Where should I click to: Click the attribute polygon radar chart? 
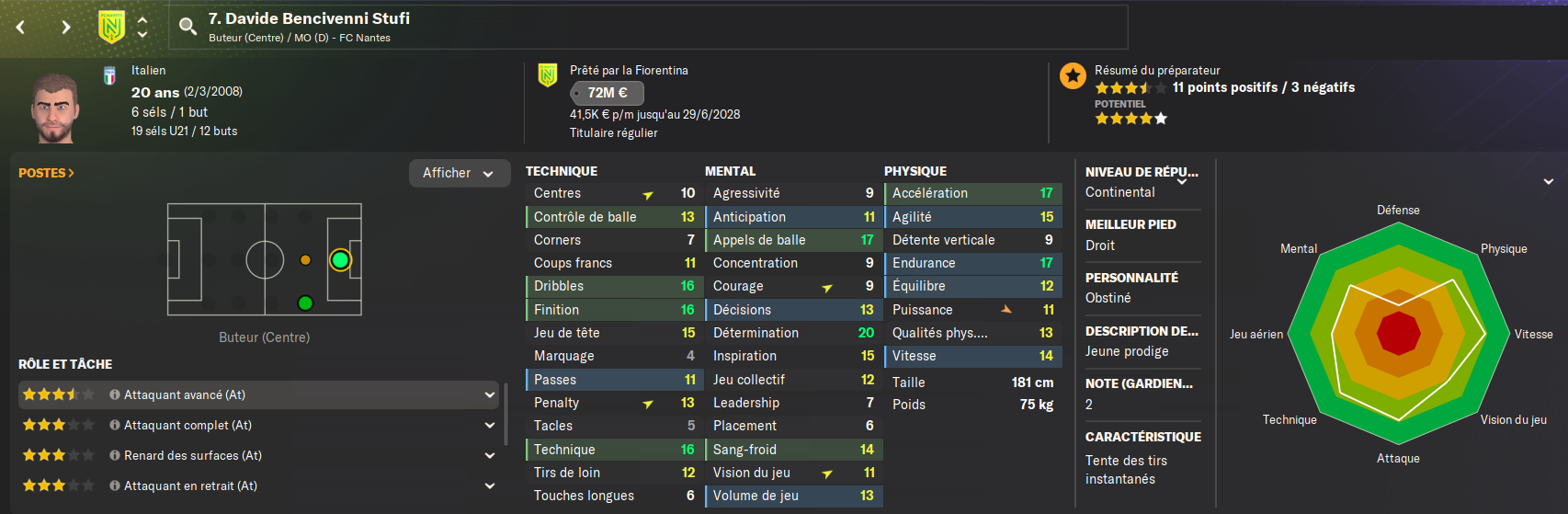(1399, 333)
